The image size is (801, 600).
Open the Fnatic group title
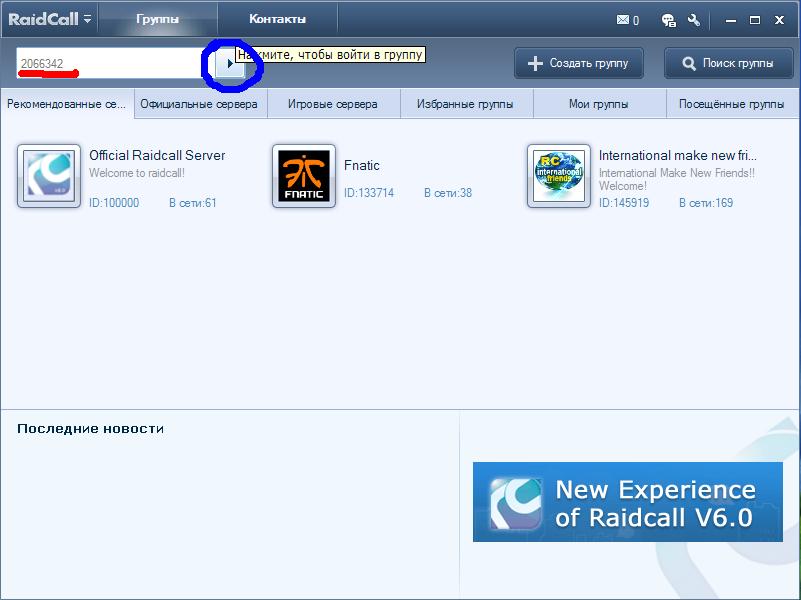coord(362,165)
